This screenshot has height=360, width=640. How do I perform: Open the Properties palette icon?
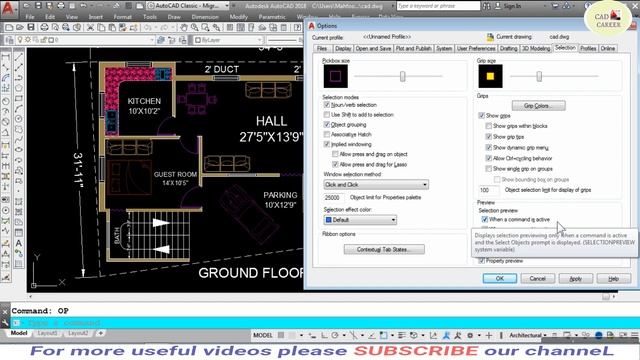230,27
